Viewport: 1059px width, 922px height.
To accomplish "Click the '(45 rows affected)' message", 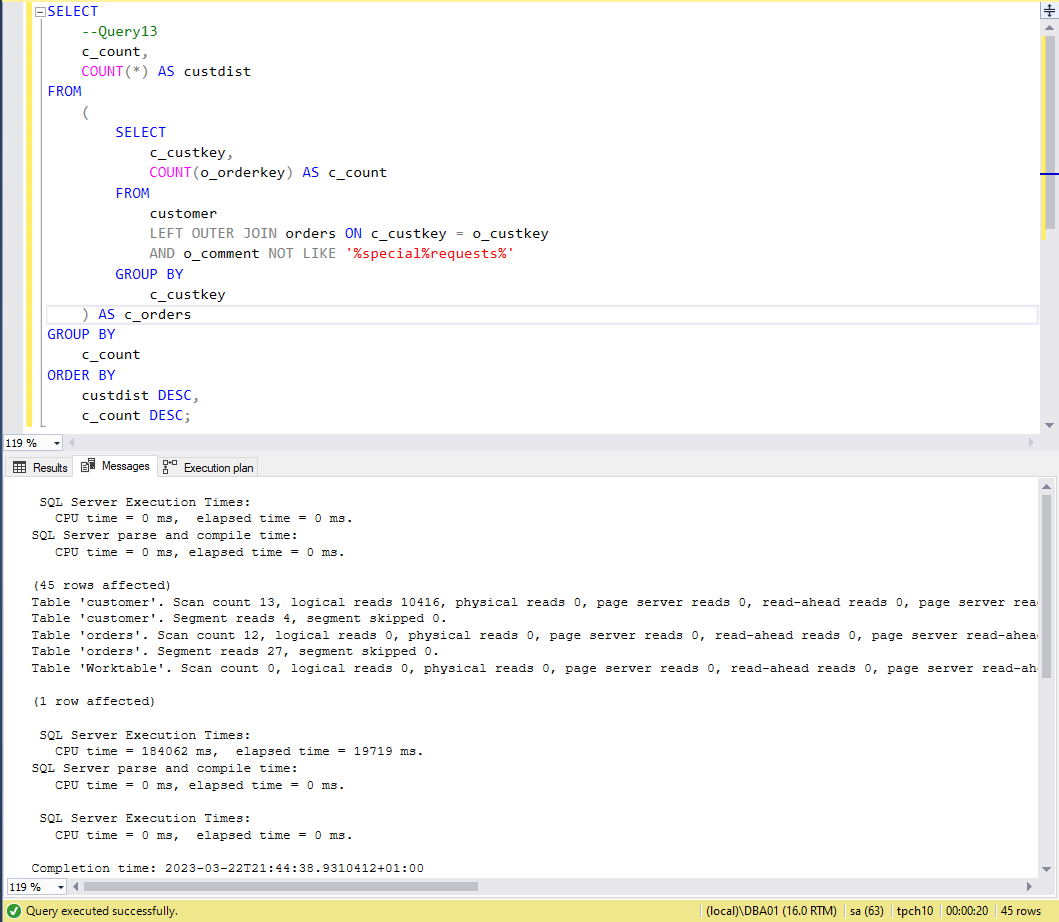I will tap(102, 586).
